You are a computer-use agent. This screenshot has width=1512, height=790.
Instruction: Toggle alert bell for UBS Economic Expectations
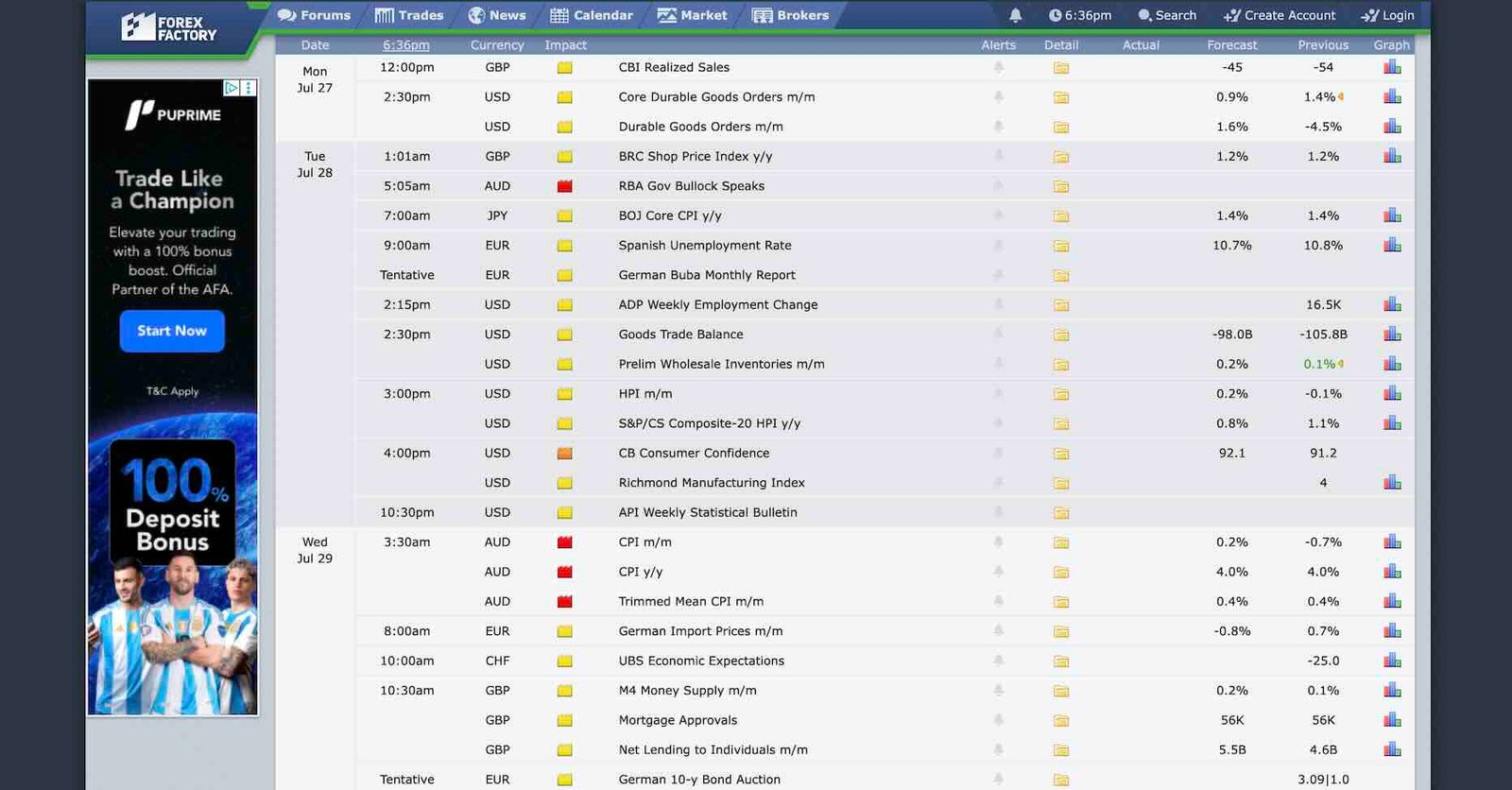[x=998, y=661]
